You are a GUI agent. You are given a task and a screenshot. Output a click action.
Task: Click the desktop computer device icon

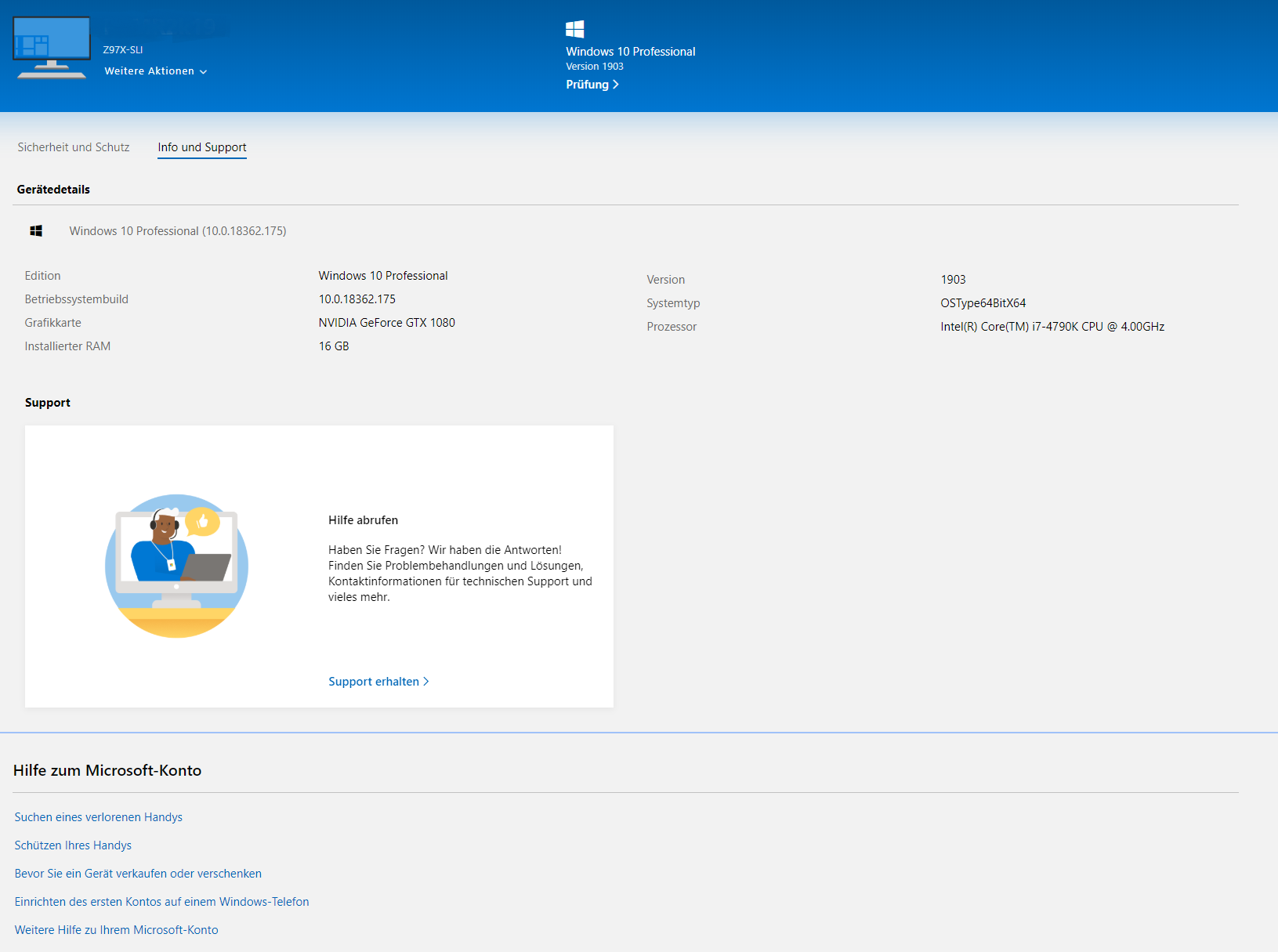[52, 47]
